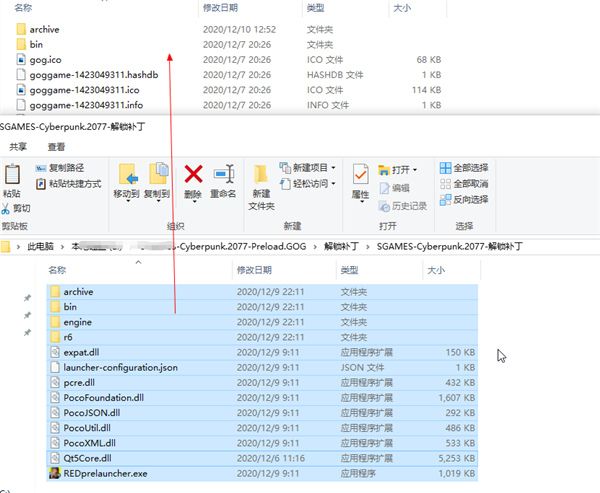The width and height of the screenshot is (600, 493).
Task: Switch to the View (查看) ribbon tab
Action: [x=56, y=146]
